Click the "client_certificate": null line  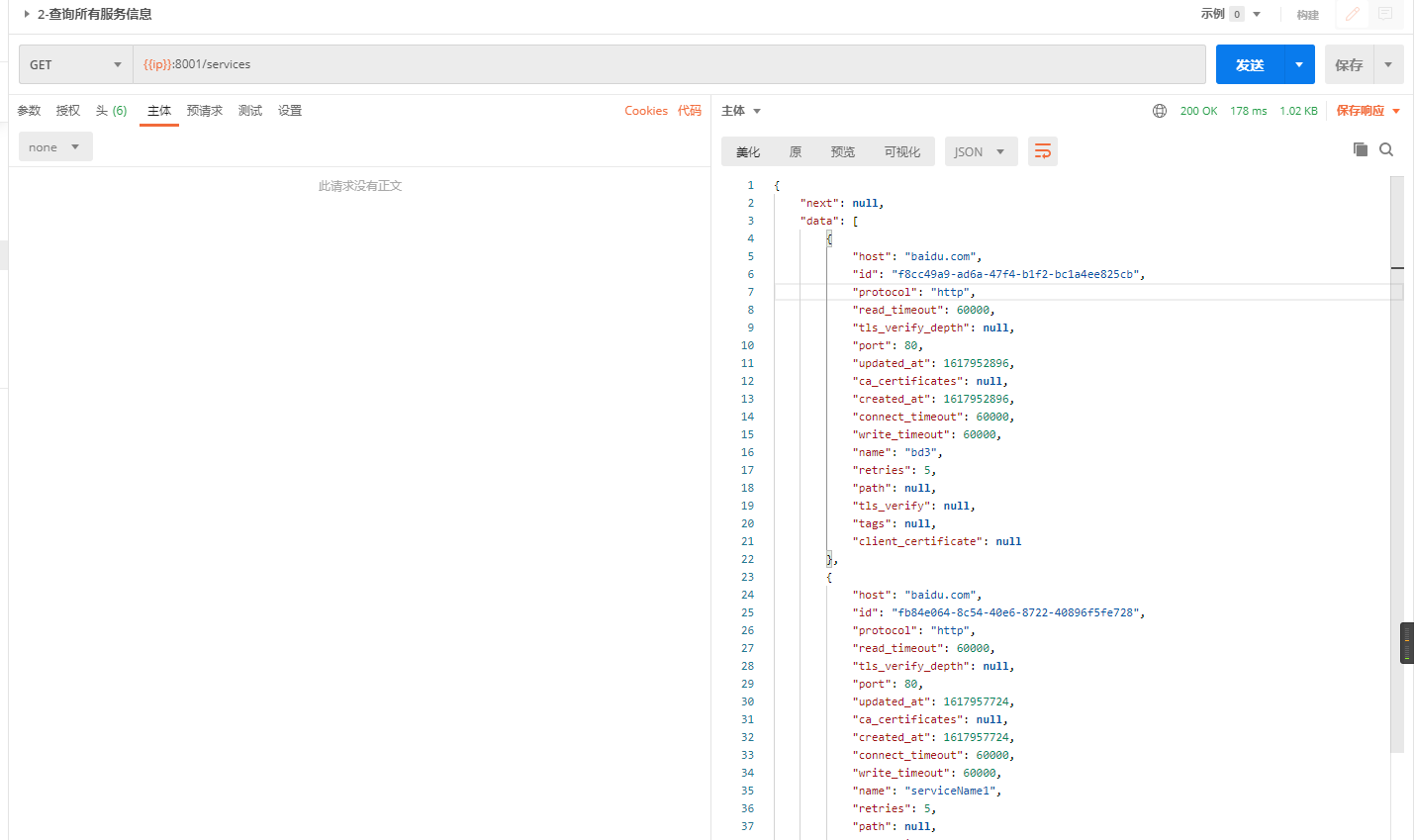pyautogui.click(x=937, y=541)
